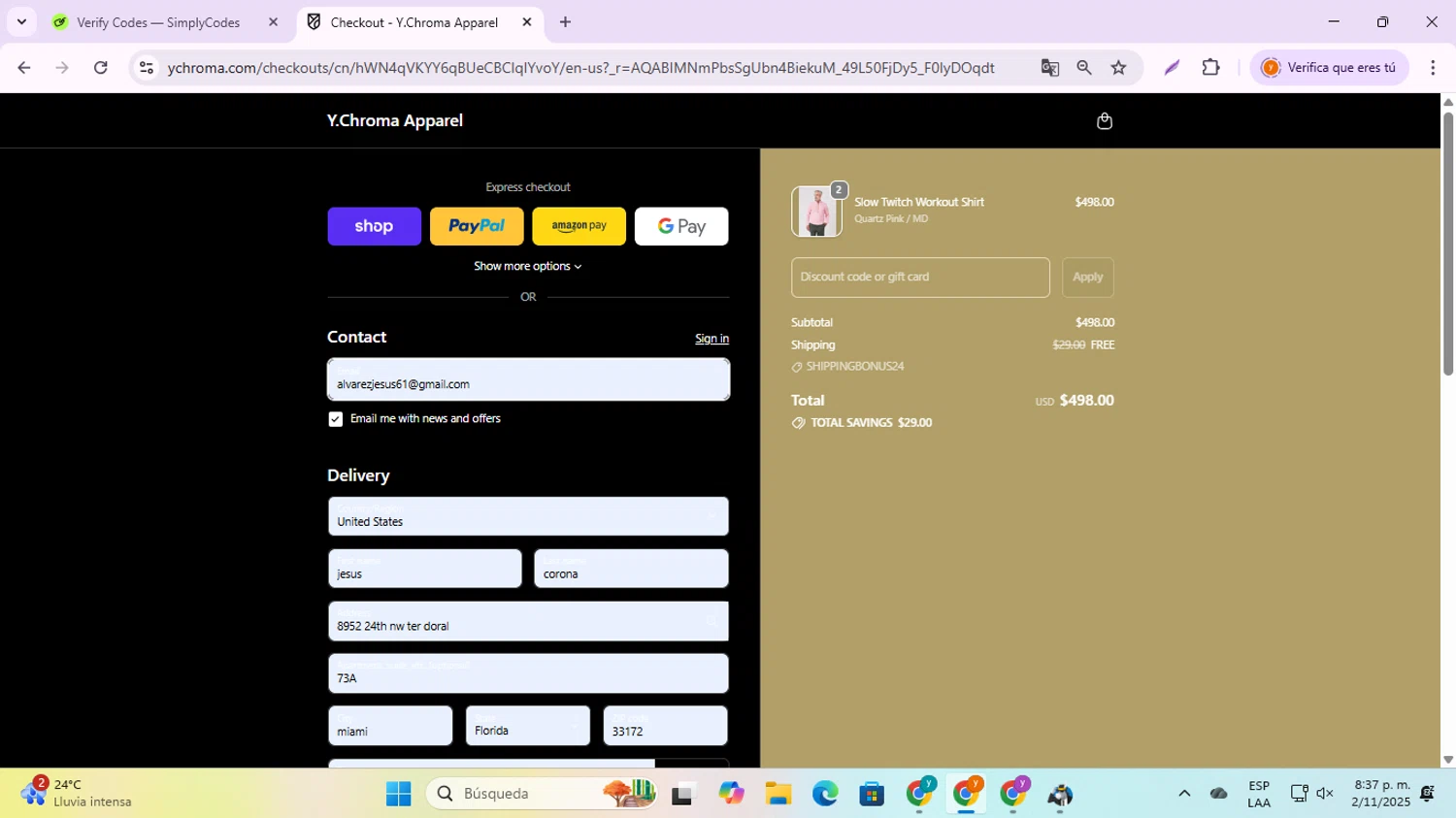Viewport: 1456px width, 818px height.
Task: Click the ESP LAA language indicator
Action: pyautogui.click(x=1259, y=794)
